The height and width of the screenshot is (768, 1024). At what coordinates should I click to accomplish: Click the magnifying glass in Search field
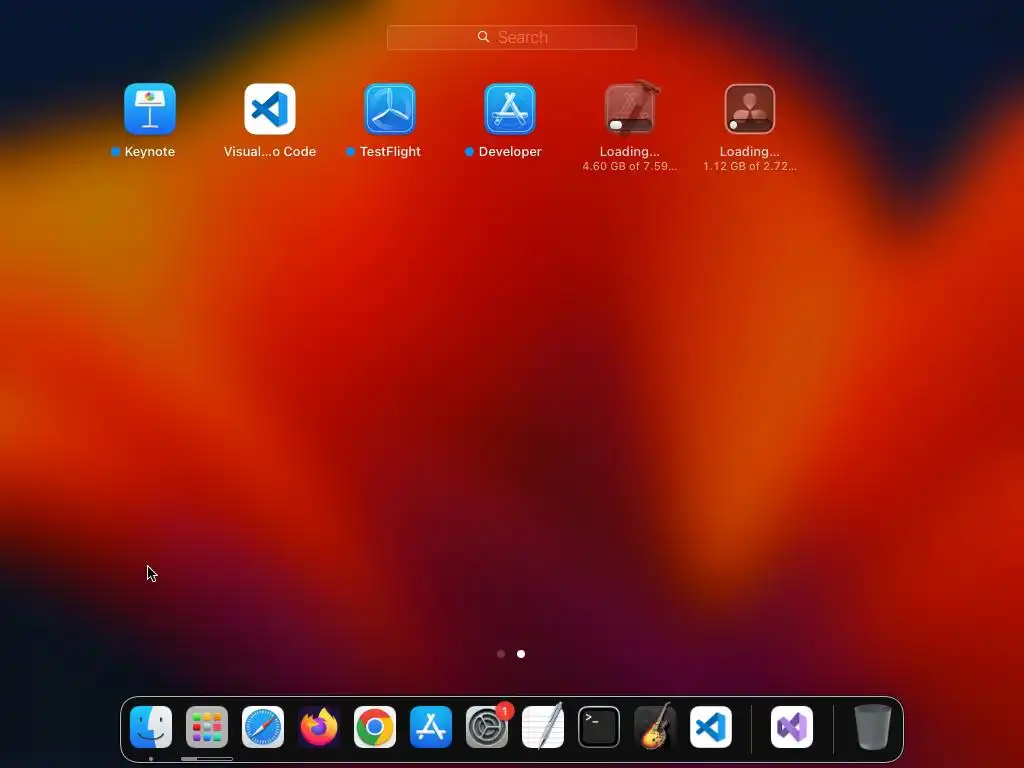pos(483,37)
